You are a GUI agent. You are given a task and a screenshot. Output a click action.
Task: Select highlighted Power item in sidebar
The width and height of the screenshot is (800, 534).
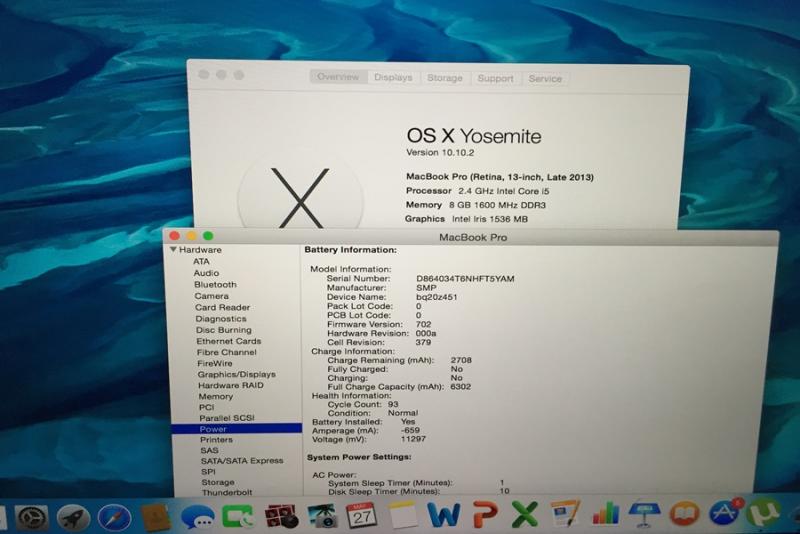coord(237,429)
